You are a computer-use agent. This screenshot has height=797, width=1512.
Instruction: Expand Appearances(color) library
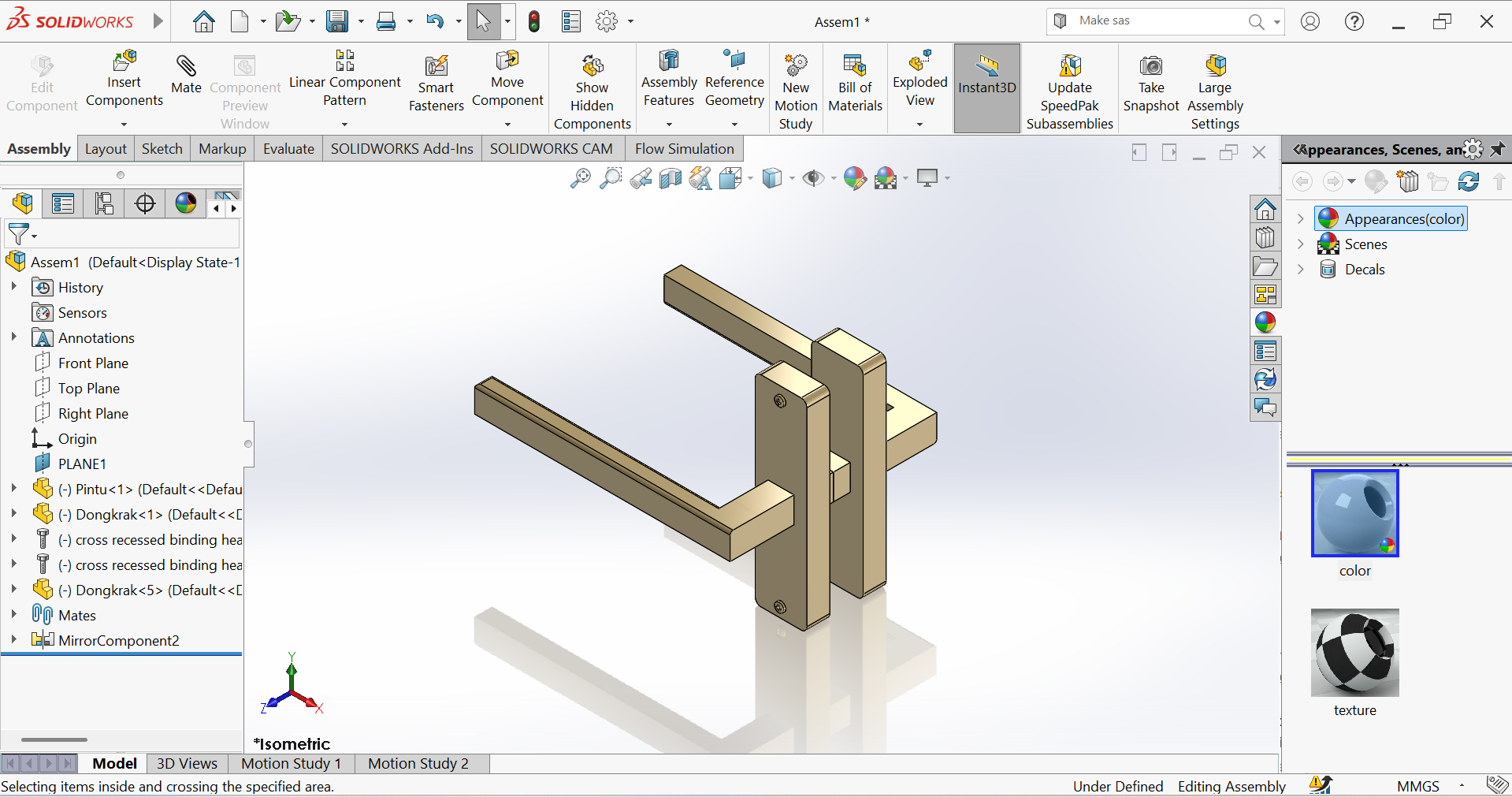coord(1301,218)
